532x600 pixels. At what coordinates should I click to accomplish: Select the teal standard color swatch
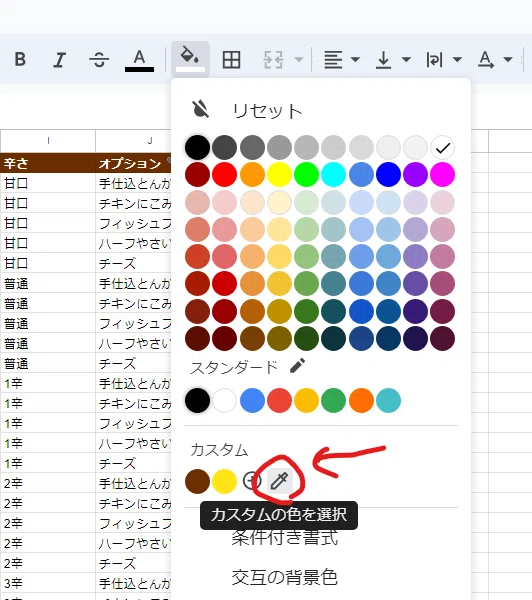click(x=388, y=400)
